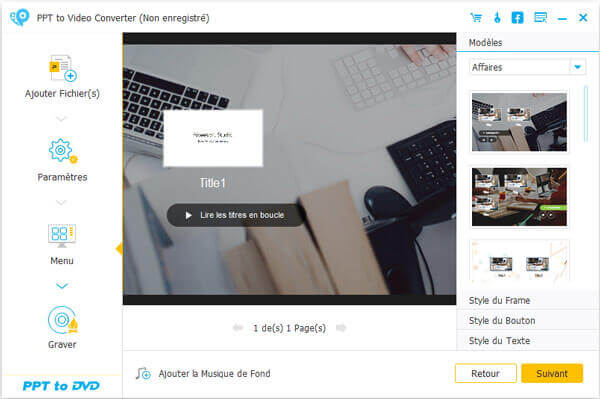
Task: Open the Affaires template category dropdown
Action: tap(527, 67)
